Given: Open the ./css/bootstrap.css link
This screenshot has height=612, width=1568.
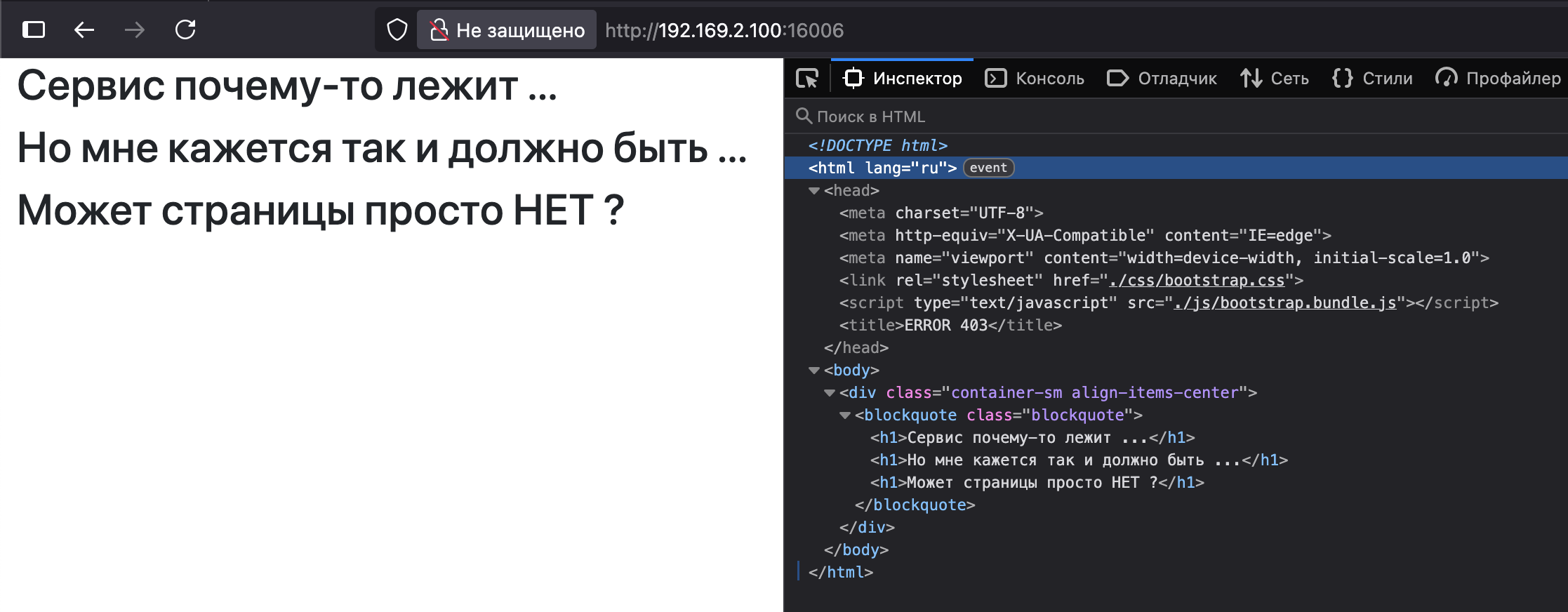Looking at the screenshot, I should pyautogui.click(x=1197, y=280).
